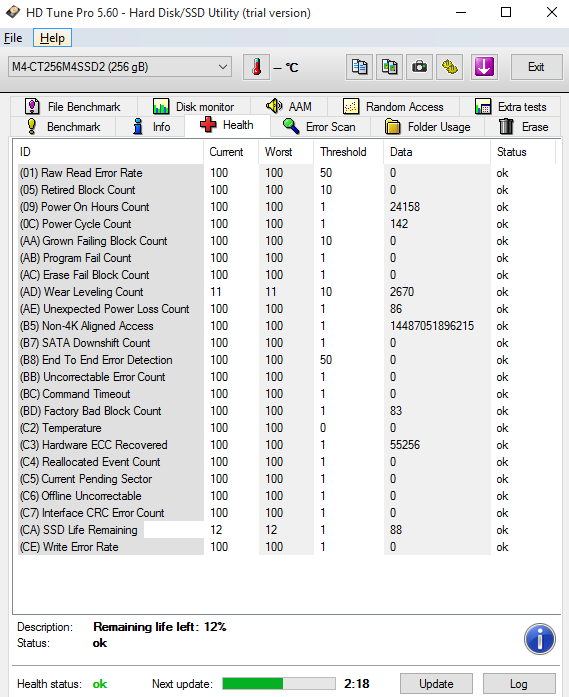The height and width of the screenshot is (697, 569).
Task: Click Remaining life left: 12% description
Action: click(x=160, y=627)
